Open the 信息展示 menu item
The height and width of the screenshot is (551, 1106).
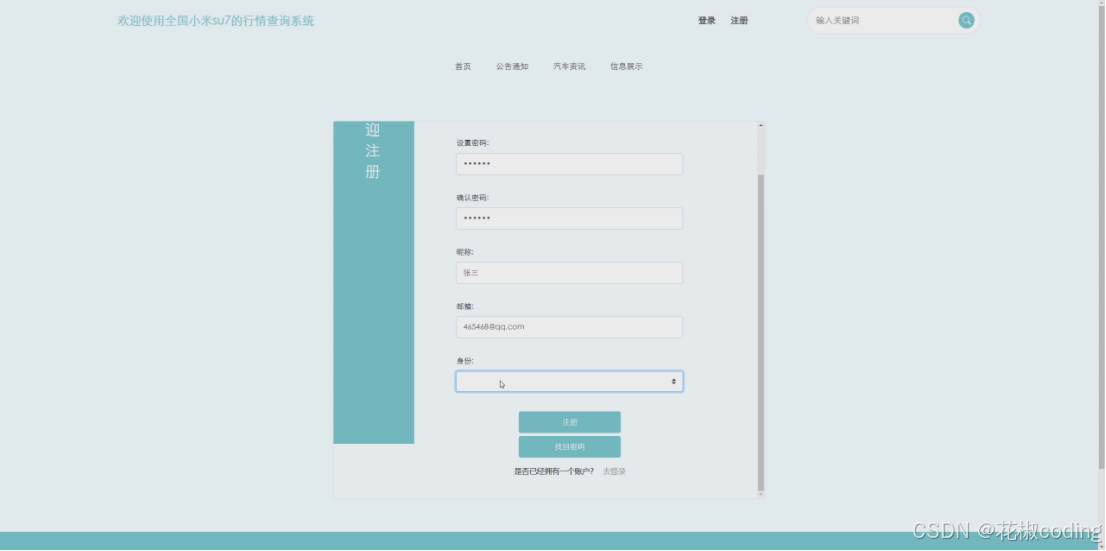[x=626, y=66]
